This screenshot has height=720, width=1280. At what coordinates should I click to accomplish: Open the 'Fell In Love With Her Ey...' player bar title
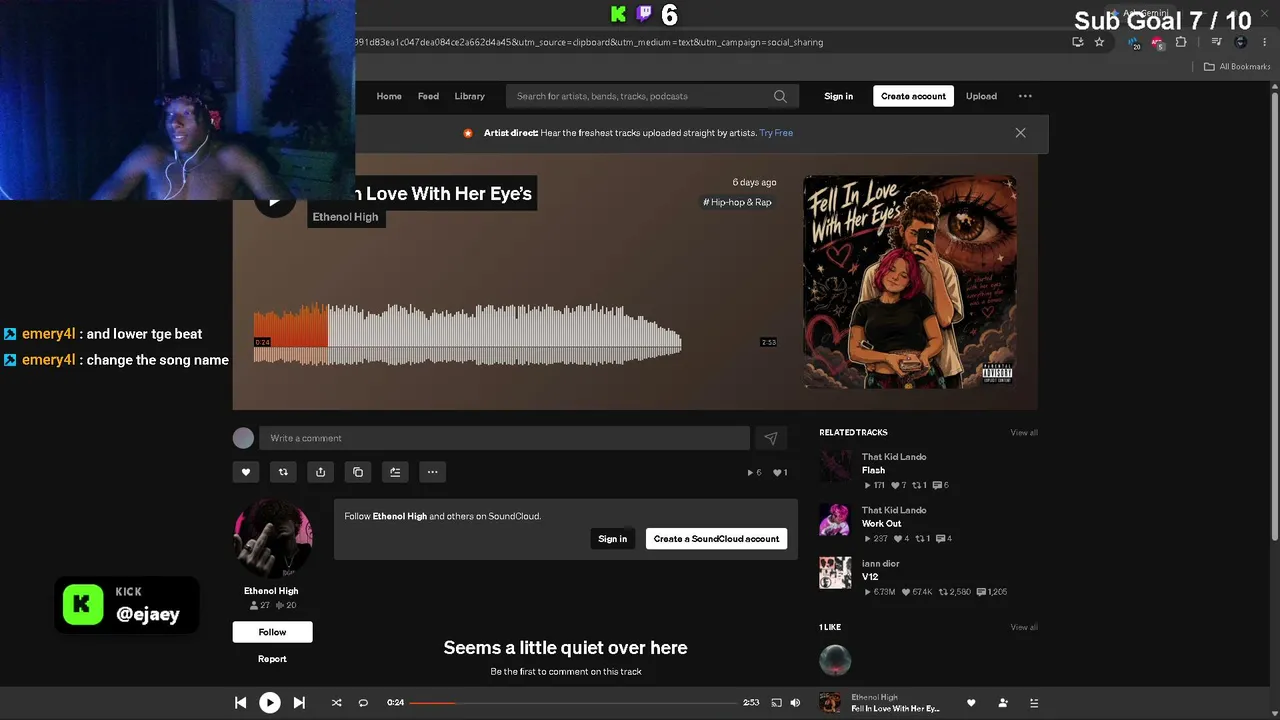point(895,709)
